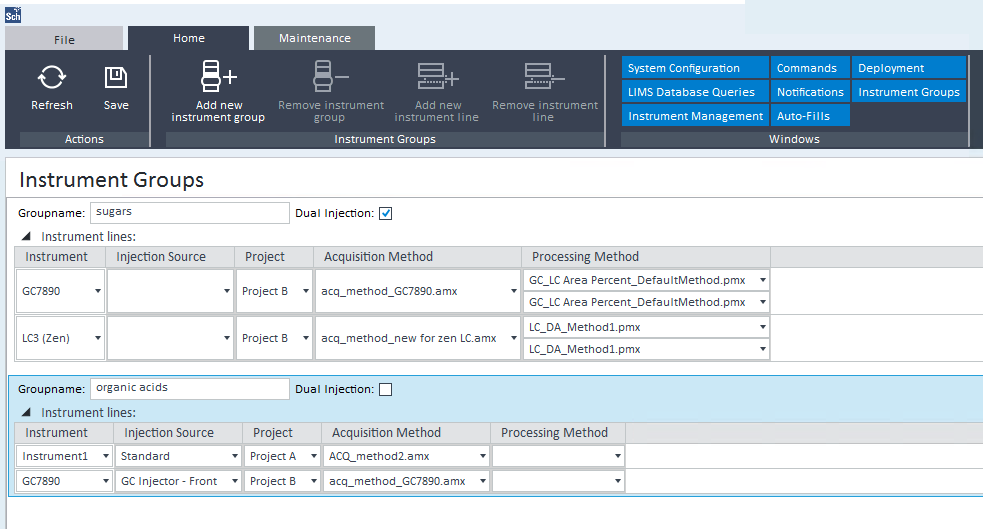Click the application logo icon in title bar
983x529 pixels.
pos(13,15)
